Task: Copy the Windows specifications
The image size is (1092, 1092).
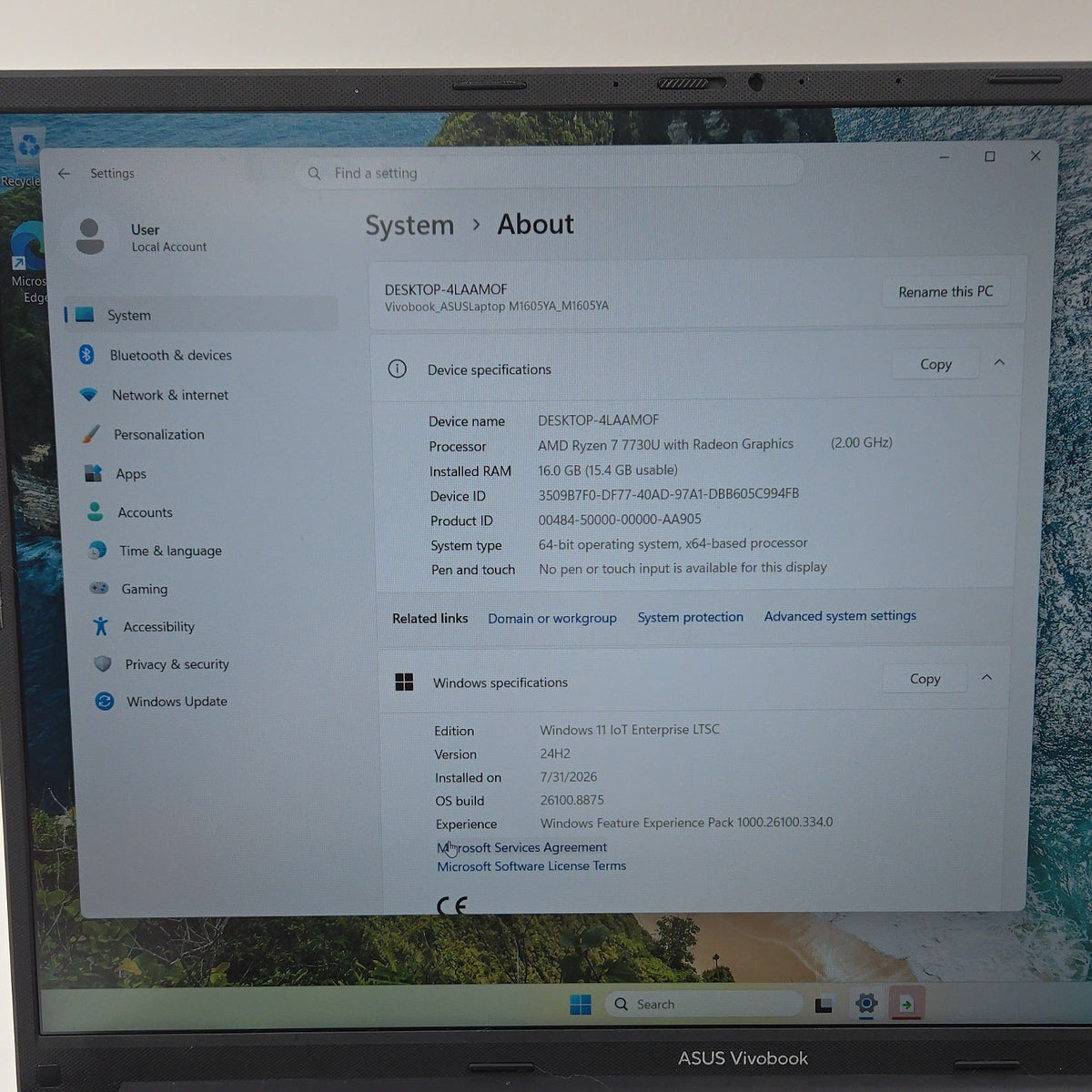Action: 925,679
